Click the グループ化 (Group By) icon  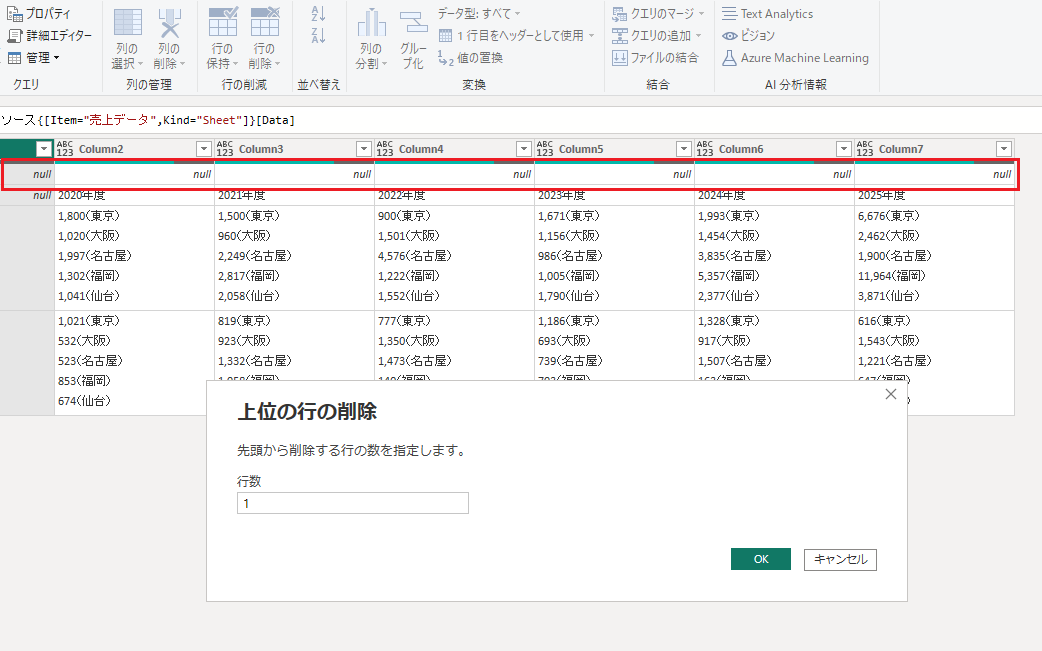click(x=413, y=25)
